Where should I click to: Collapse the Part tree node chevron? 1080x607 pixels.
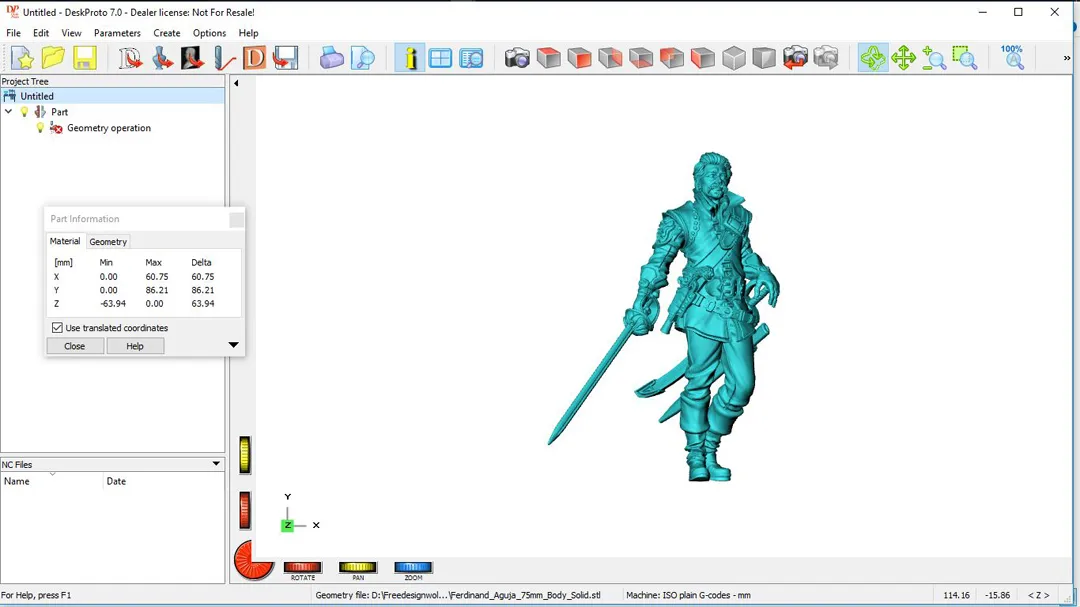[8, 112]
